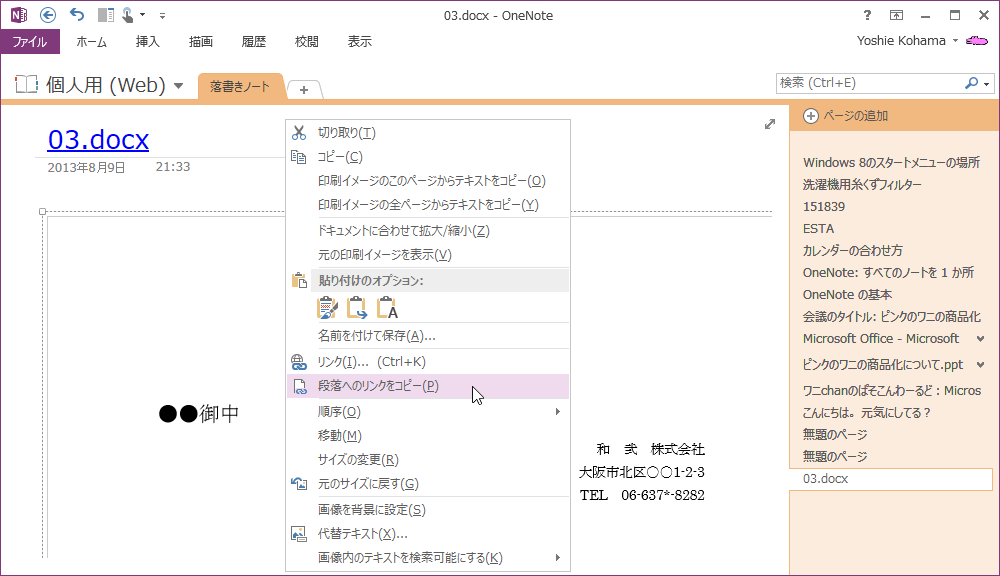Select the middle Merge Formatting paste icon
1000x576 pixels.
357,307
